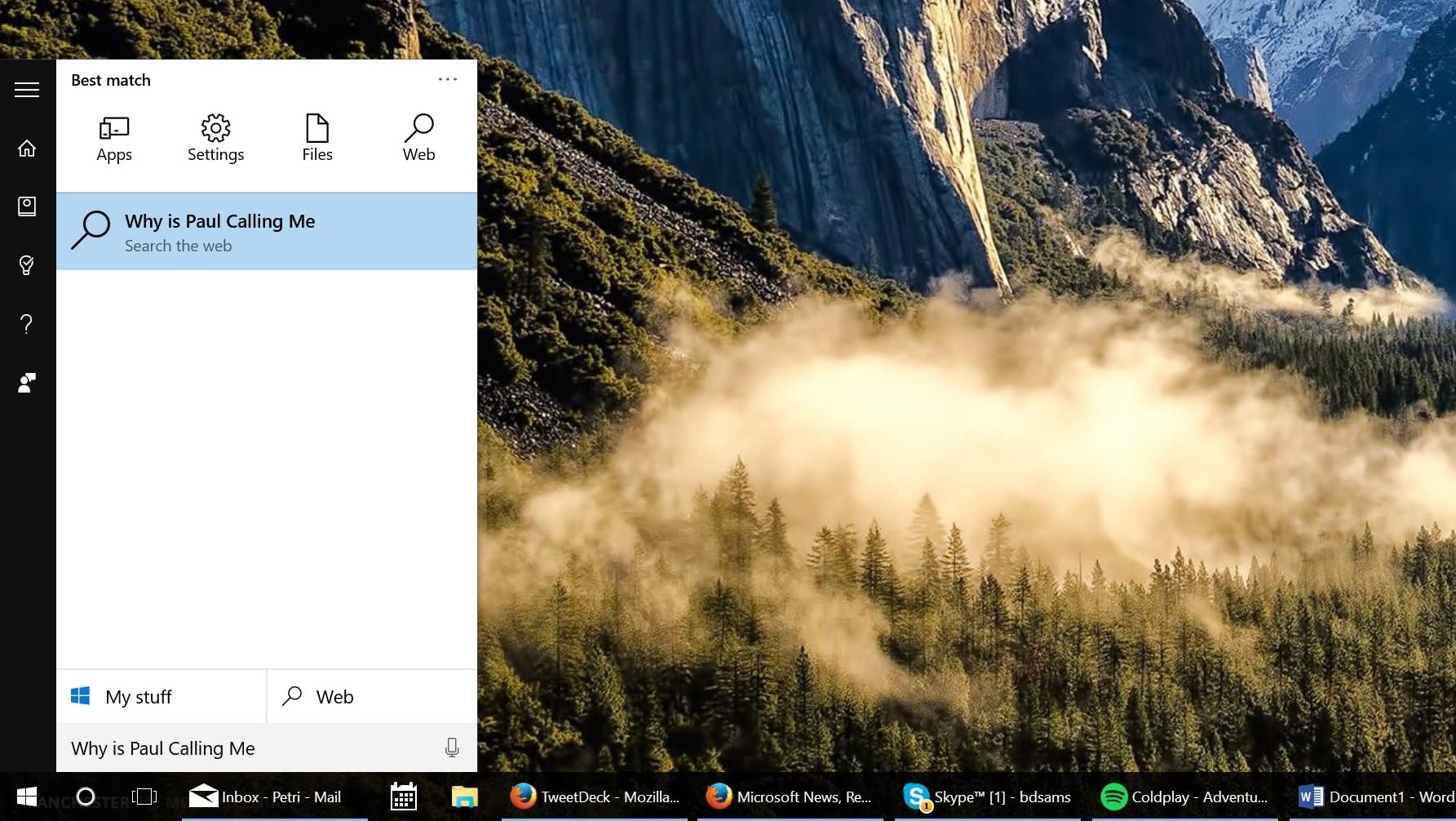Click the My stuff button
The height and width of the screenshot is (821, 1456).
(162, 697)
